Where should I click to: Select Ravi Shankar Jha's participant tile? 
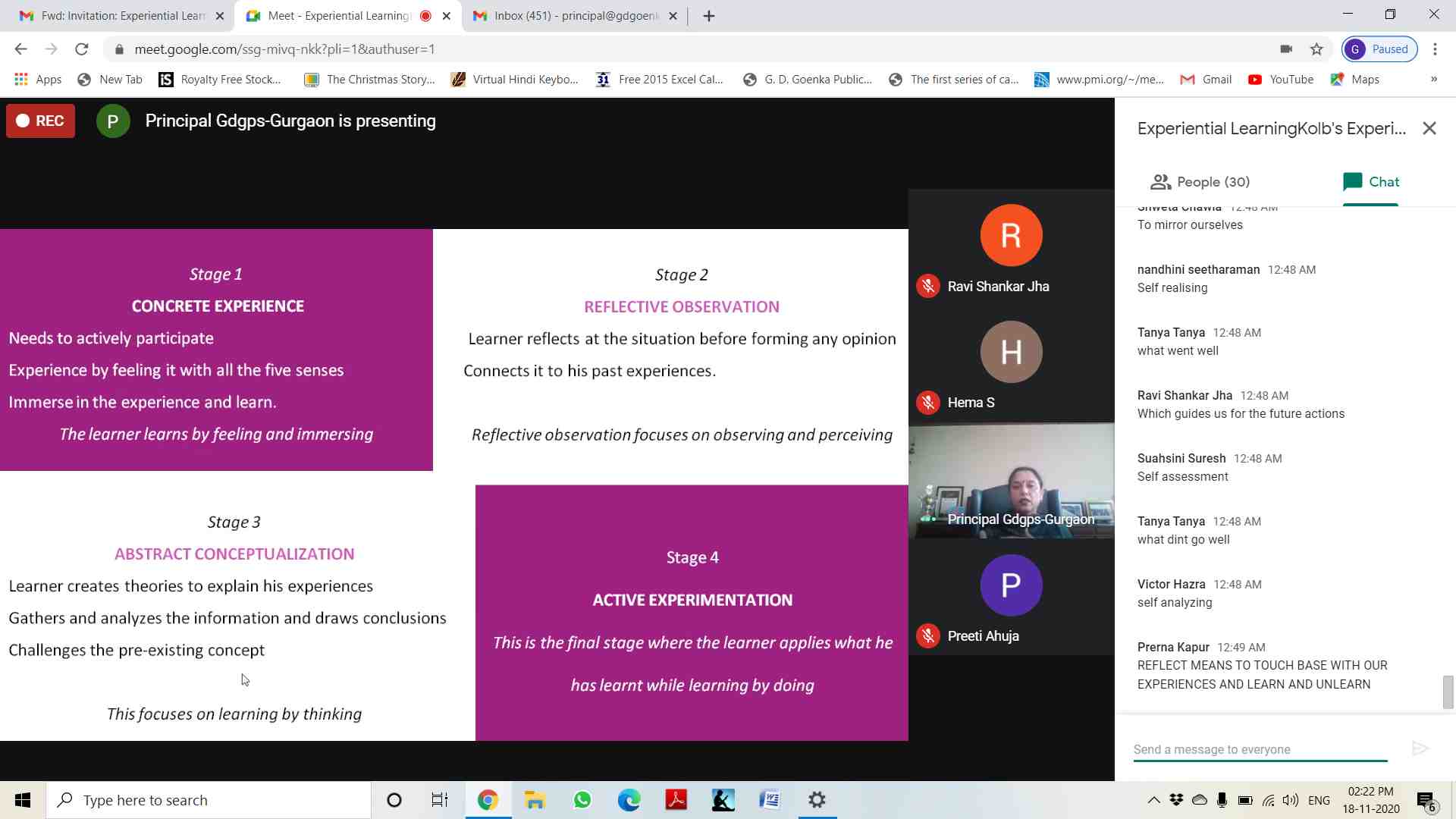pyautogui.click(x=1011, y=248)
